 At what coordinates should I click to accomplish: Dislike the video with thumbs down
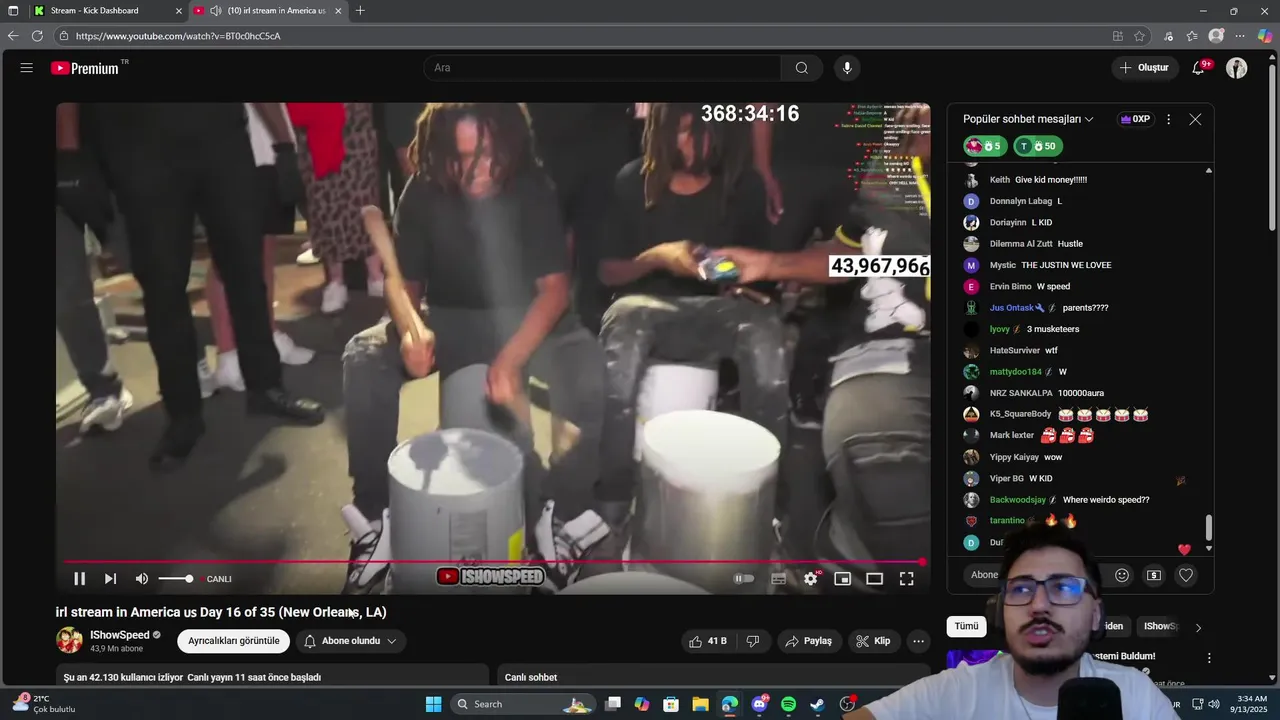click(753, 641)
